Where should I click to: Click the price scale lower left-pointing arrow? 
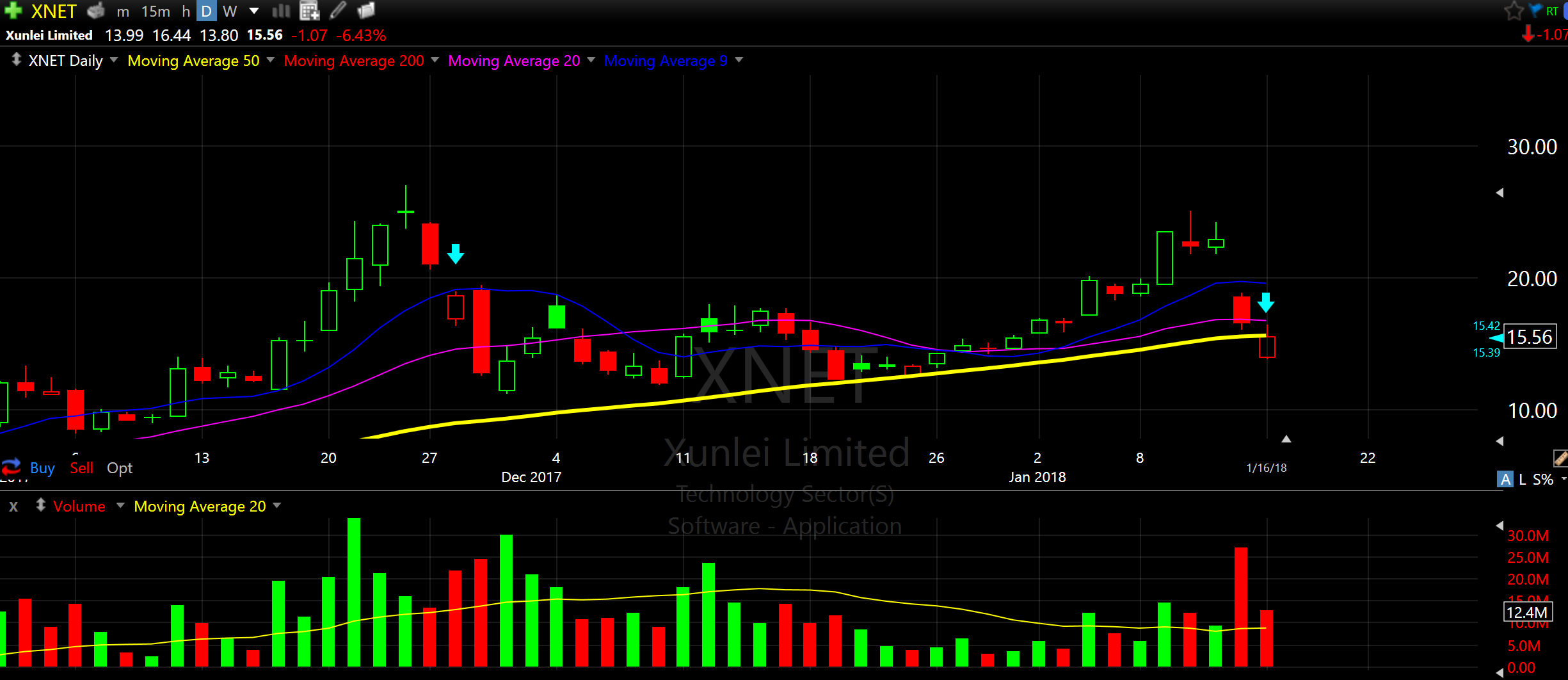pos(1500,441)
